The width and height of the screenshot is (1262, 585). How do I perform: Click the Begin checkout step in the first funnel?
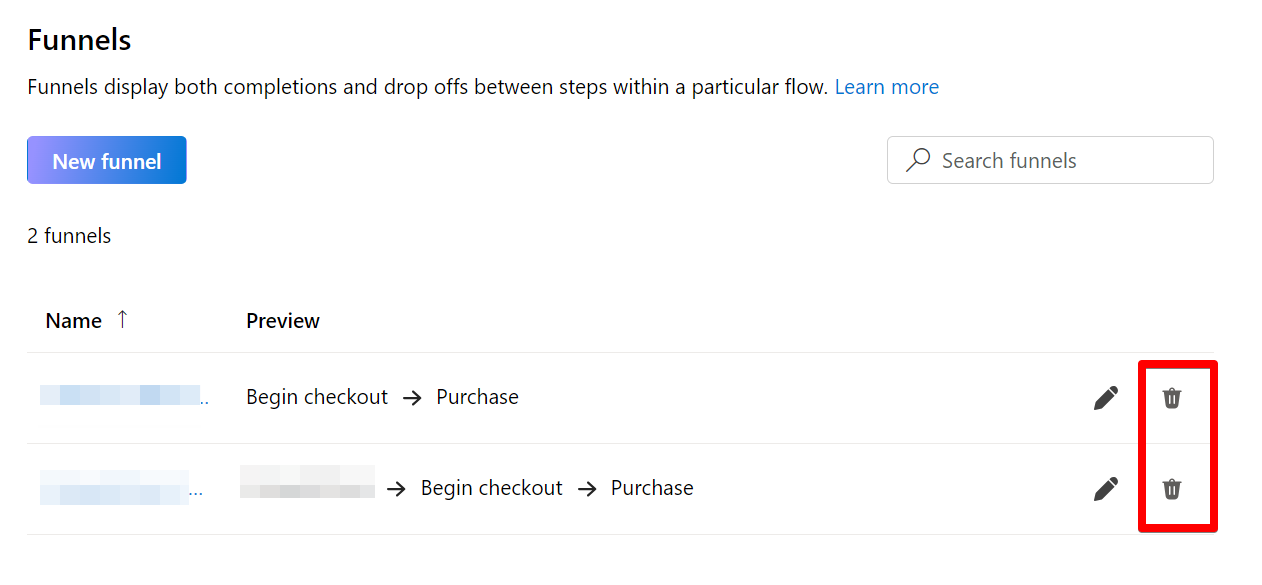point(317,397)
